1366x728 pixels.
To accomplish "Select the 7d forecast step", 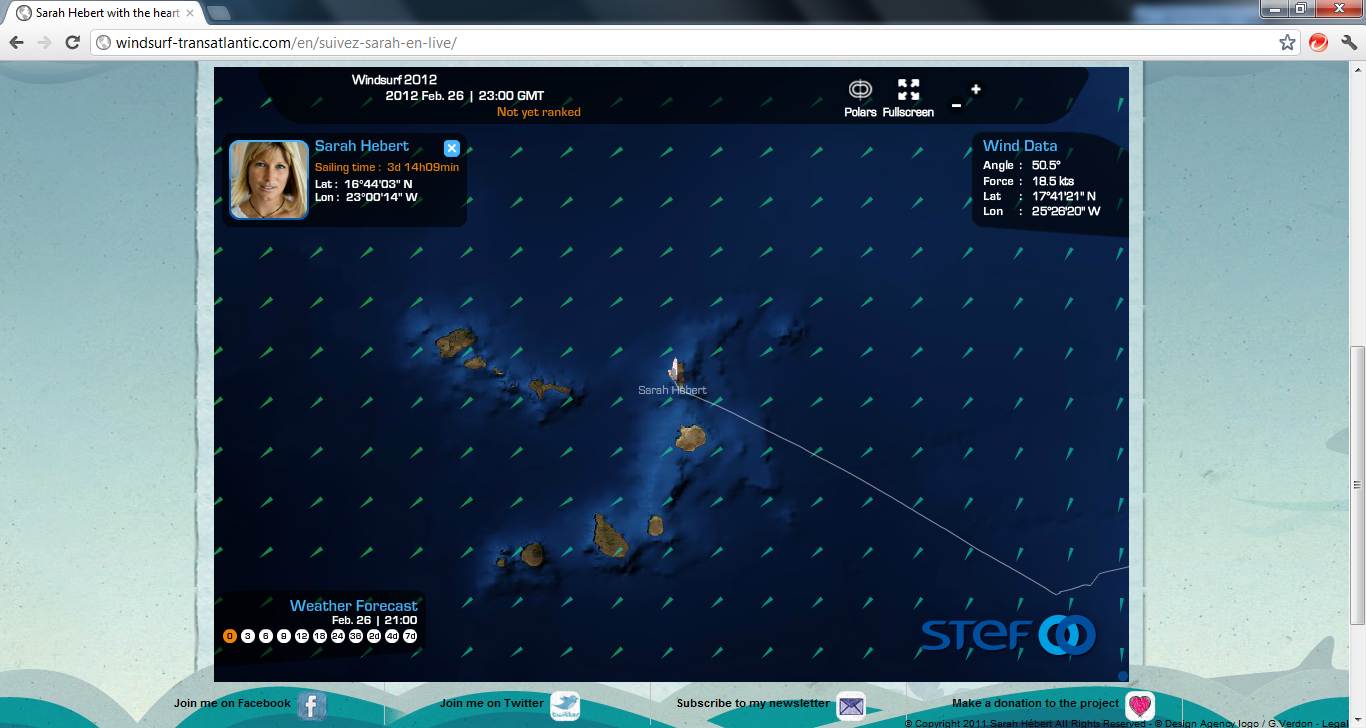I will [410, 636].
